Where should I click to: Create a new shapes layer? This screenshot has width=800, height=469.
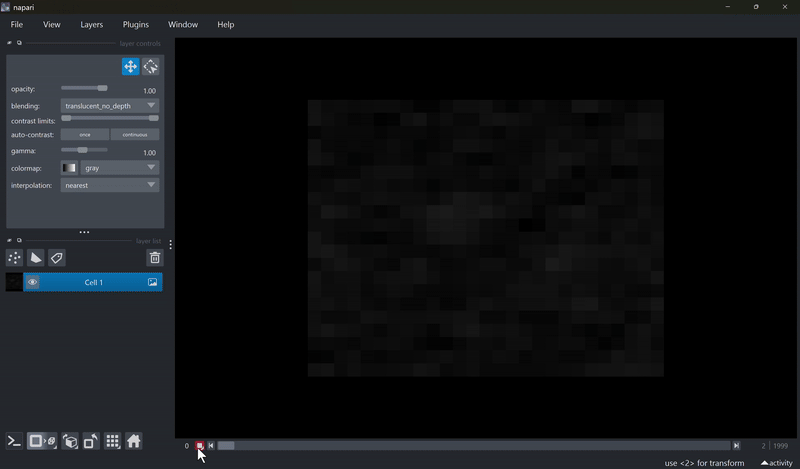click(x=36, y=258)
